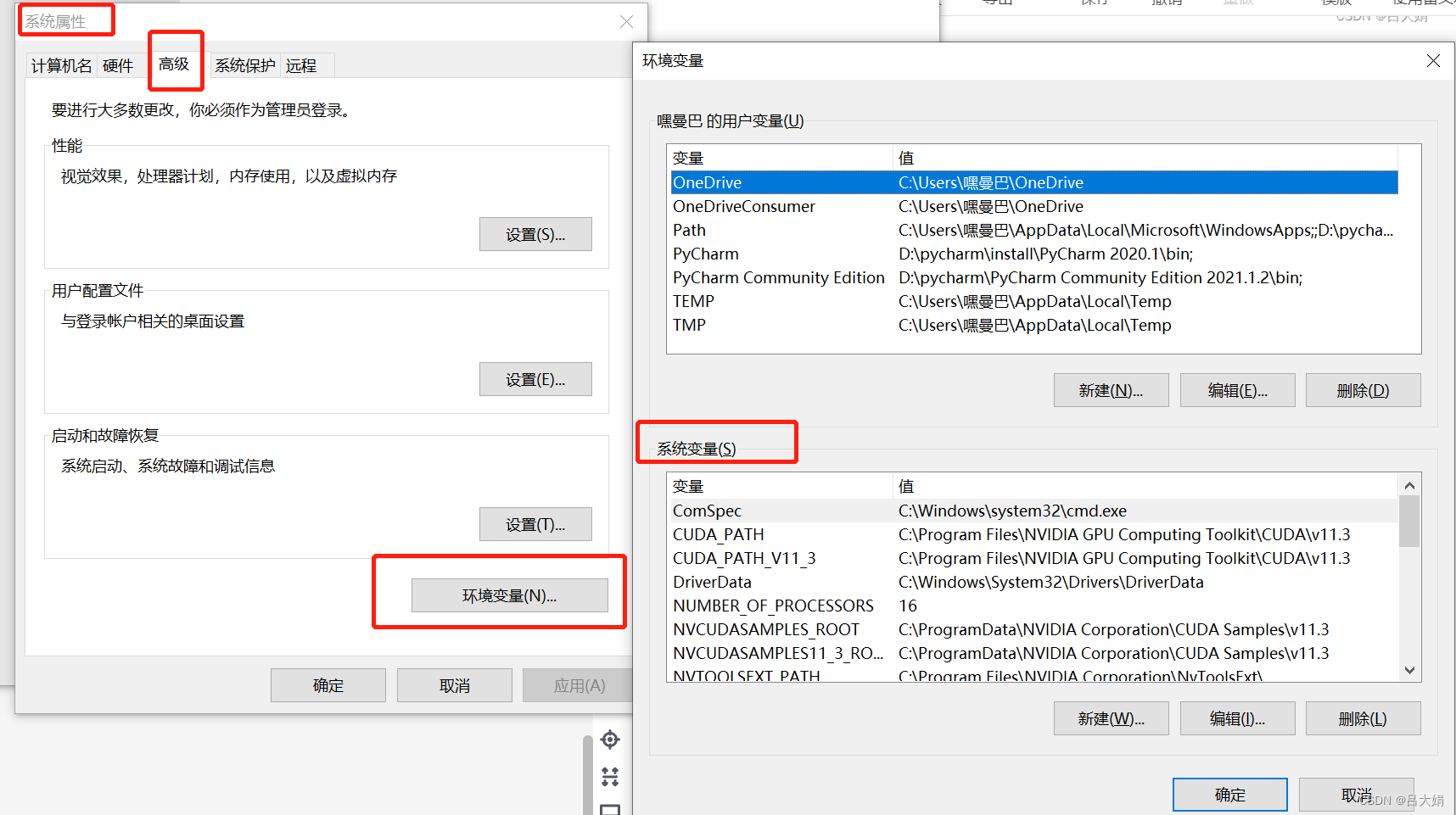This screenshot has height=815, width=1456.
Task: Switch to the 计算机名 tab
Action: tap(61, 65)
